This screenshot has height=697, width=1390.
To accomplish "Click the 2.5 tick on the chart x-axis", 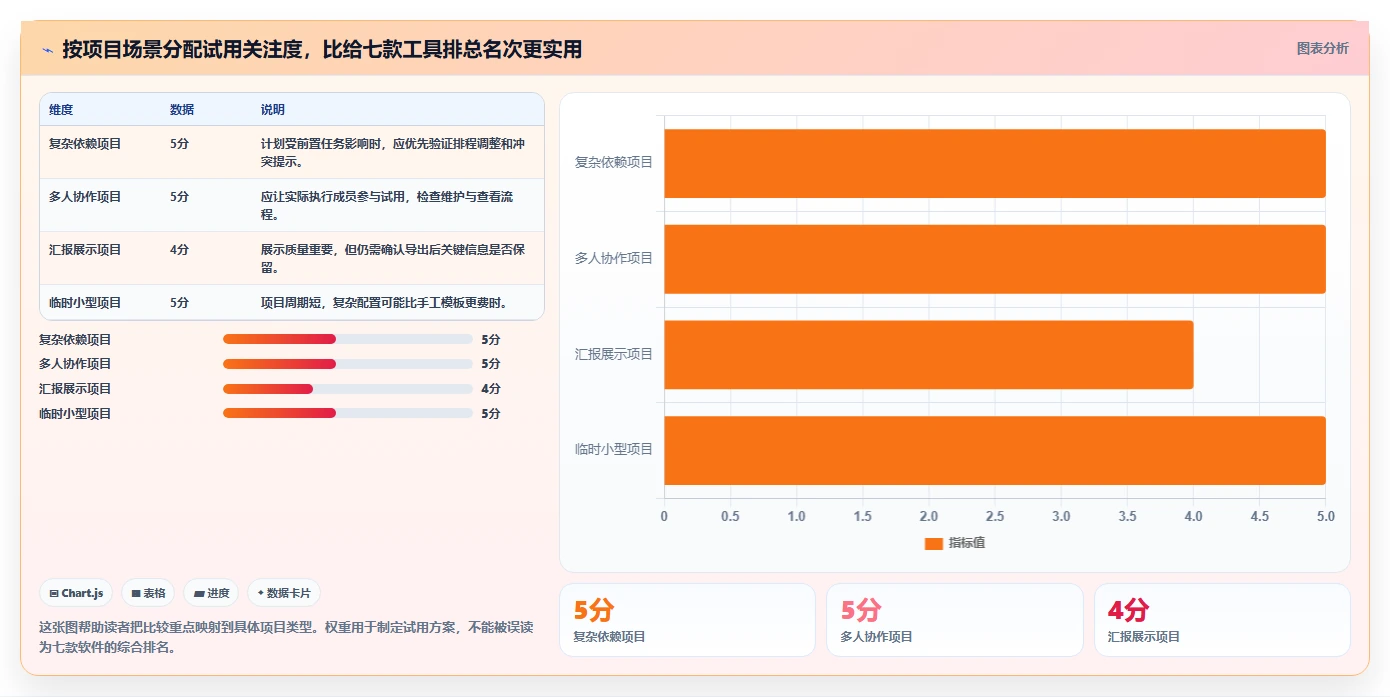I will 995,517.
